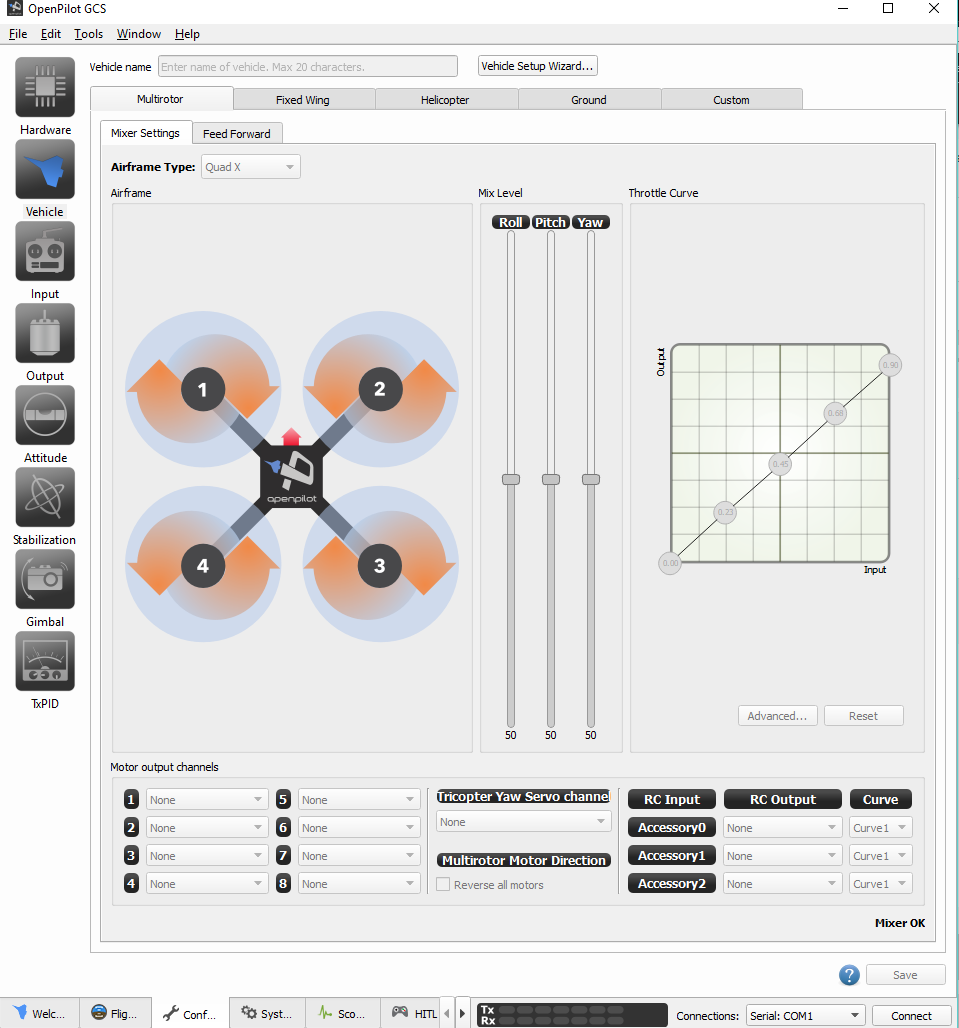The width and height of the screenshot is (959, 1028).
Task: Open the Gimbal camera settings icon
Action: pyautogui.click(x=45, y=579)
